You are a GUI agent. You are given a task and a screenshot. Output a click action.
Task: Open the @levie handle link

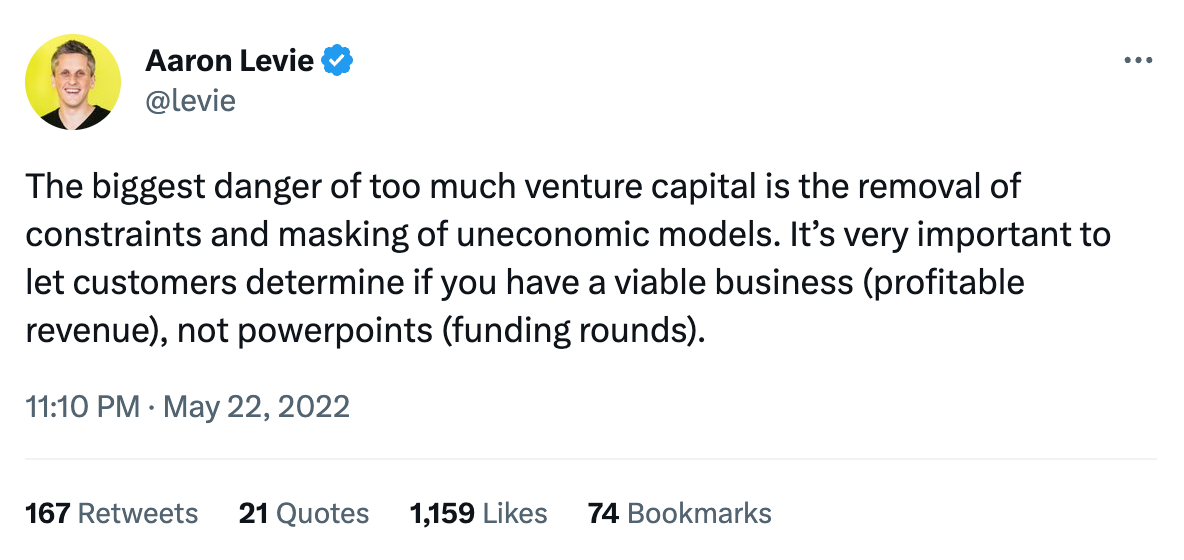click(x=190, y=100)
